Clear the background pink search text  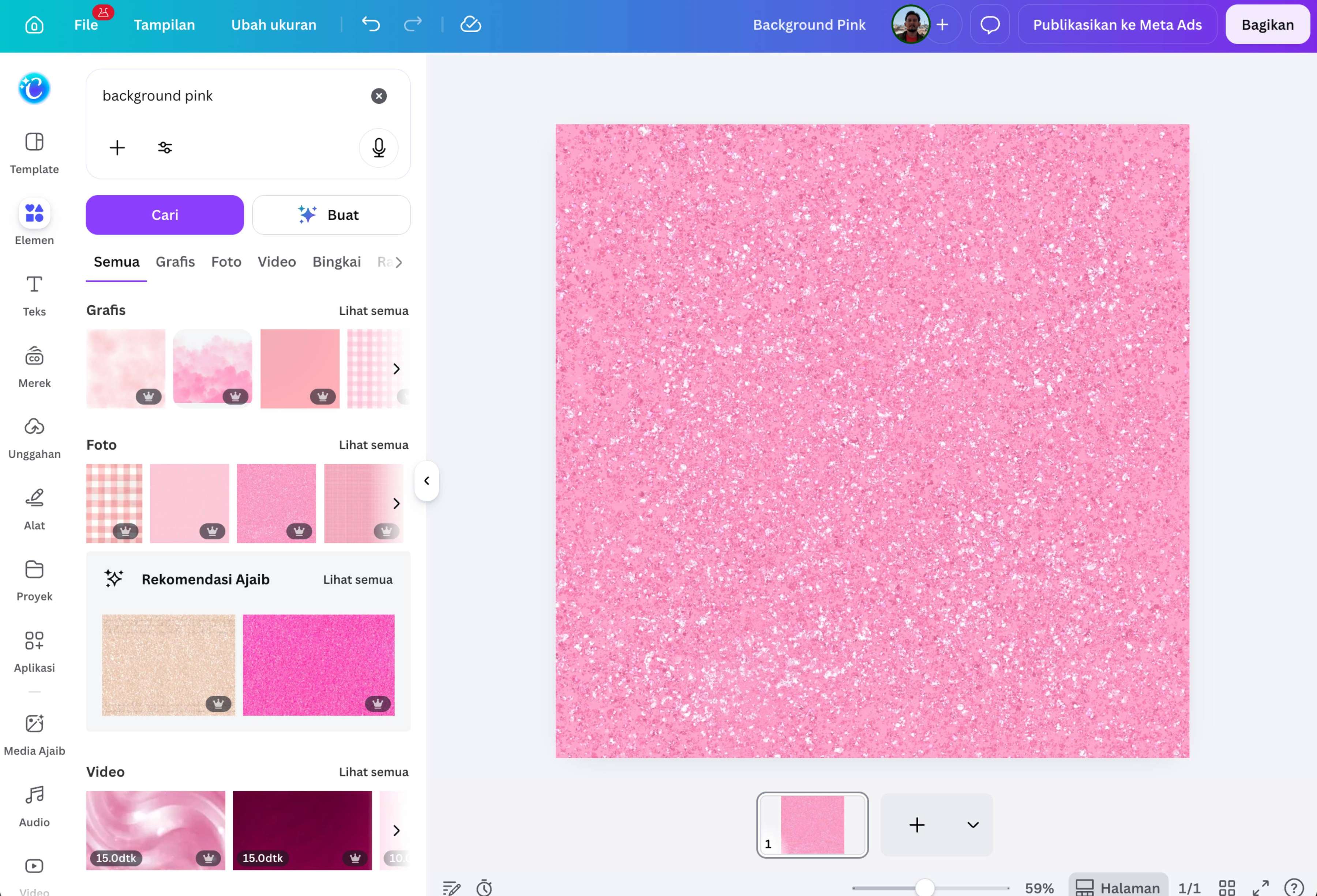[379, 96]
